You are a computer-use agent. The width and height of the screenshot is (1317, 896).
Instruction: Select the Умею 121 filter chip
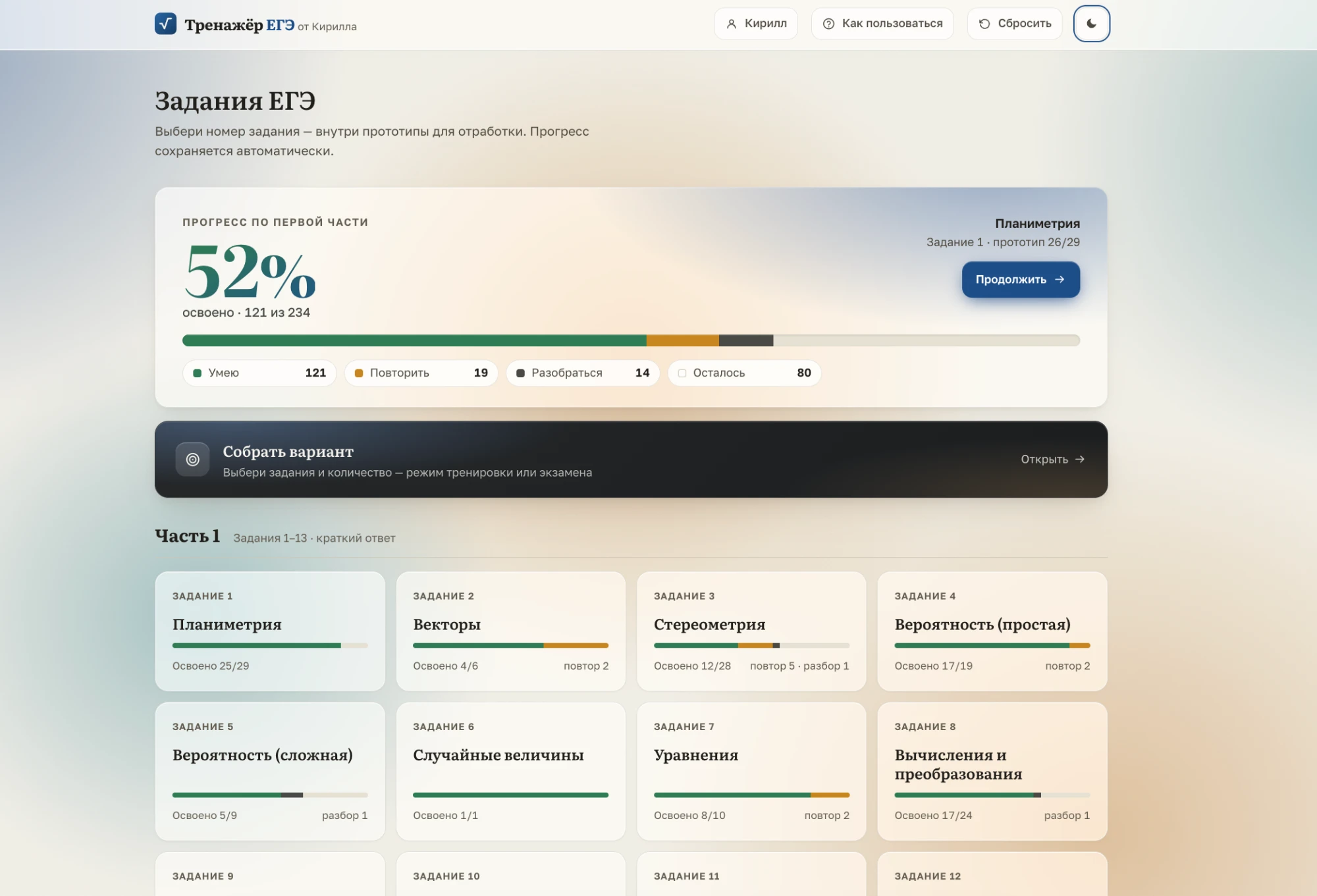pos(259,373)
